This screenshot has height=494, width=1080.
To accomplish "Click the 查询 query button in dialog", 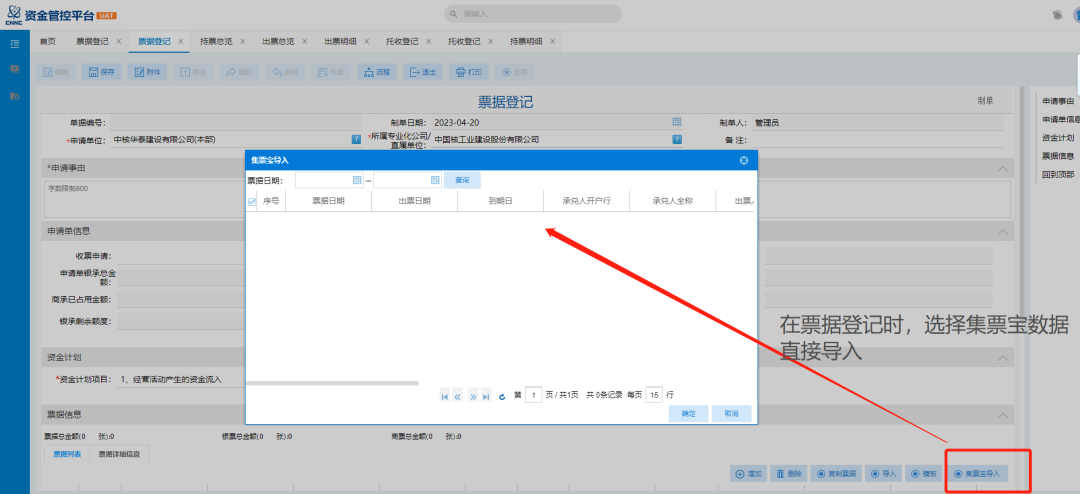I will tap(462, 180).
